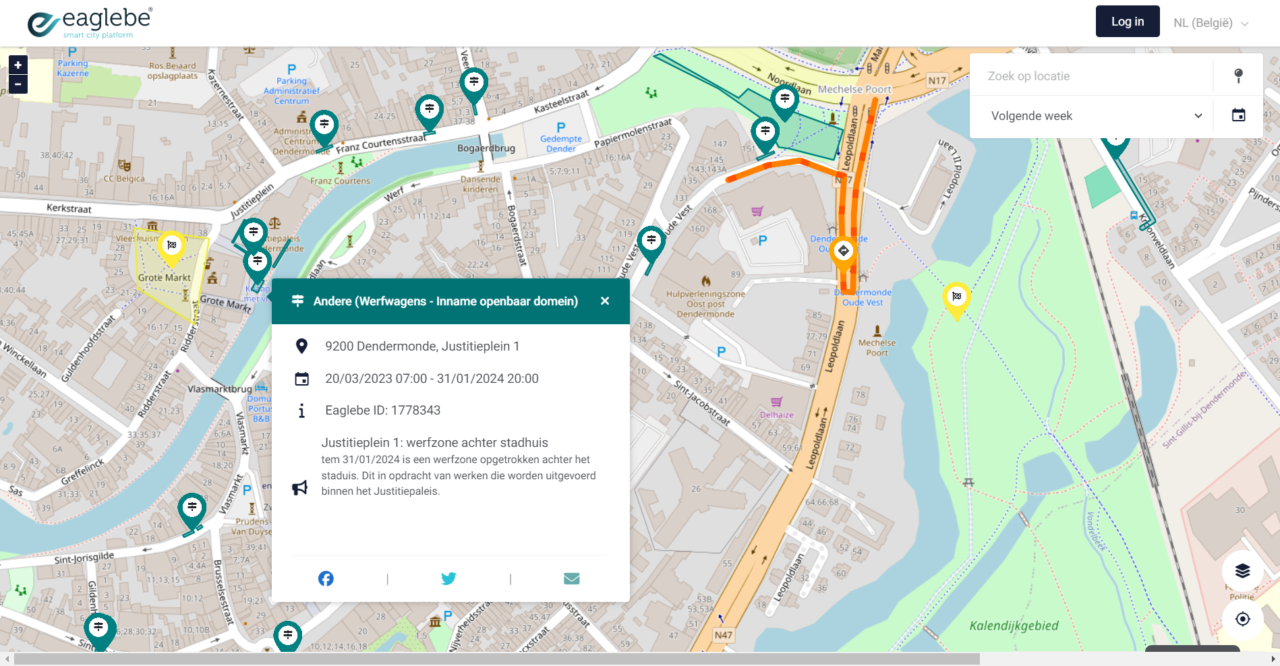Image resolution: width=1280 pixels, height=666 pixels.
Task: Select the yellow flag marker on Grote Markt
Action: pyautogui.click(x=172, y=246)
